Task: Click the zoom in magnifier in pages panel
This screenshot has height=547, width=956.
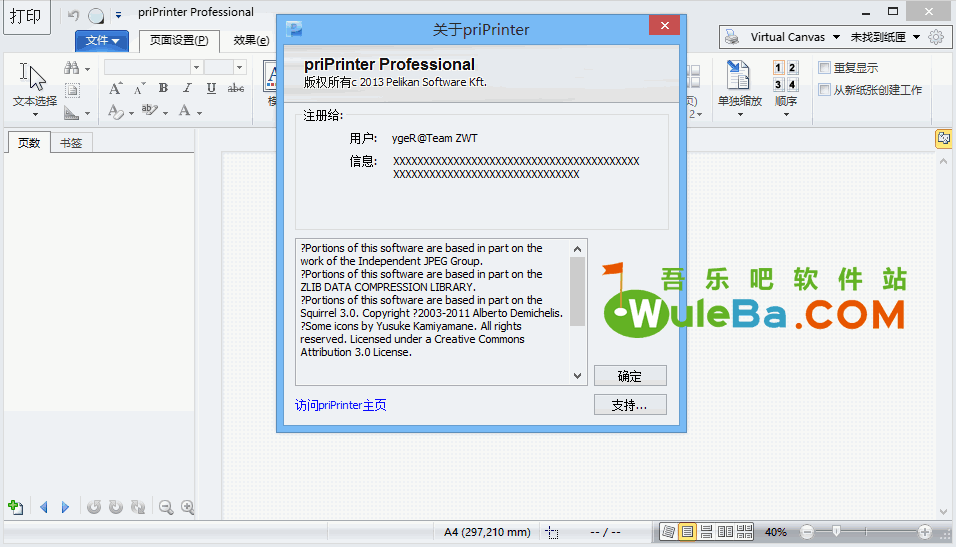Action: coord(187,507)
